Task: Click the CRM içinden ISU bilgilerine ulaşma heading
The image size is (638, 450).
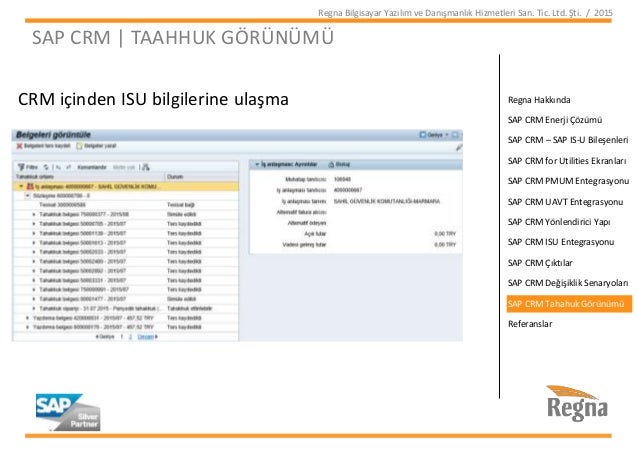Action: point(153,99)
